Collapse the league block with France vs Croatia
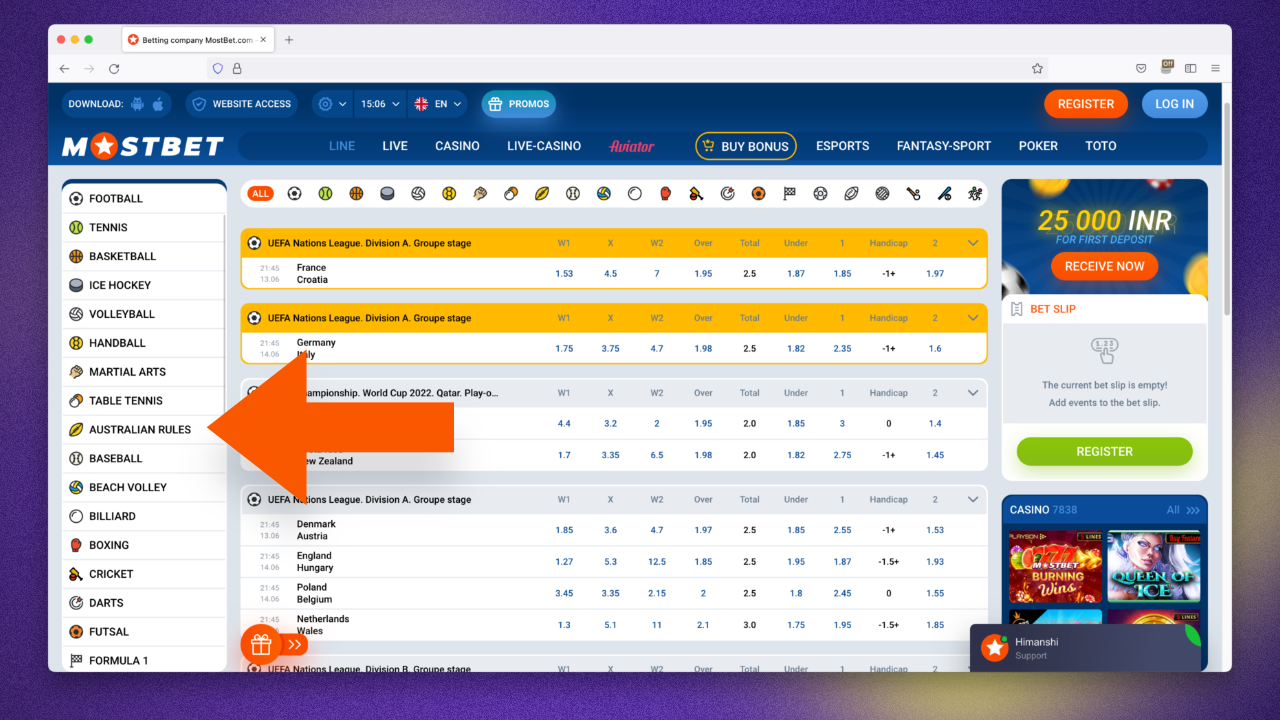The width and height of the screenshot is (1280, 720). pos(973,243)
